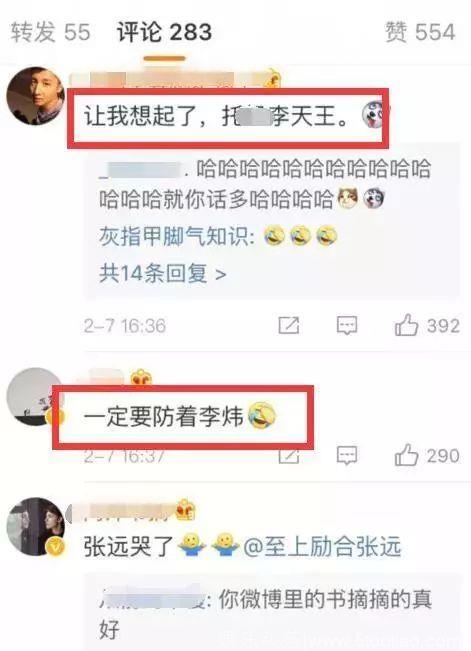471x651 pixels.
Task: Reply to the 2-7 16:36 comment
Action: pyautogui.click(x=347, y=325)
